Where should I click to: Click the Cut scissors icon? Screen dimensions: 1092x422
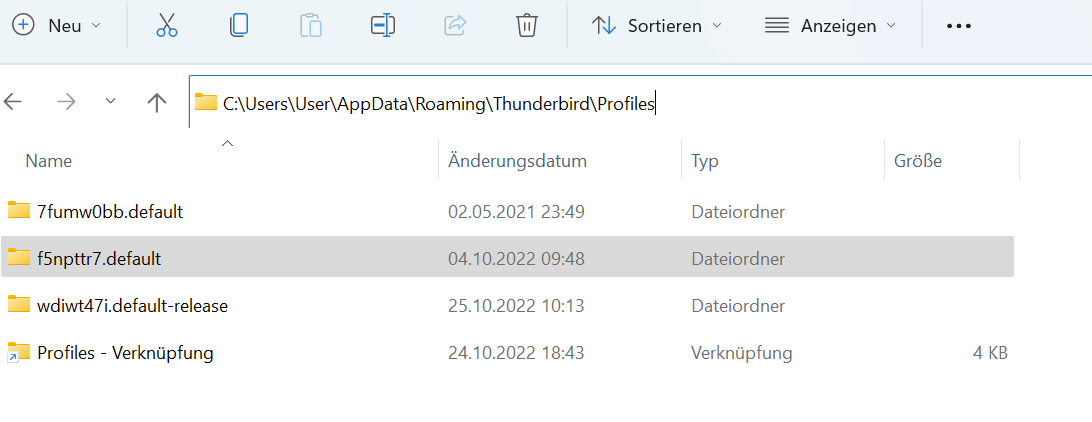tap(167, 25)
